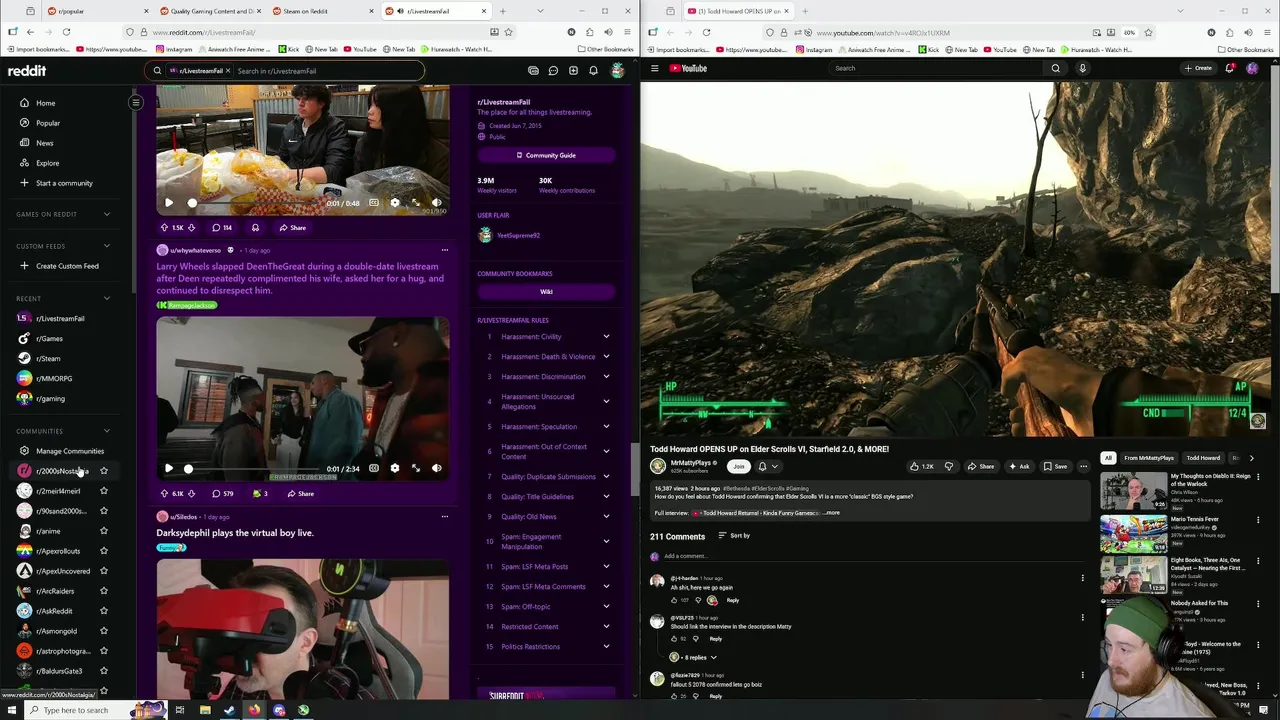This screenshot has width=1280, height=720.
Task: Give award on the first video post
Action: click(x=255, y=227)
